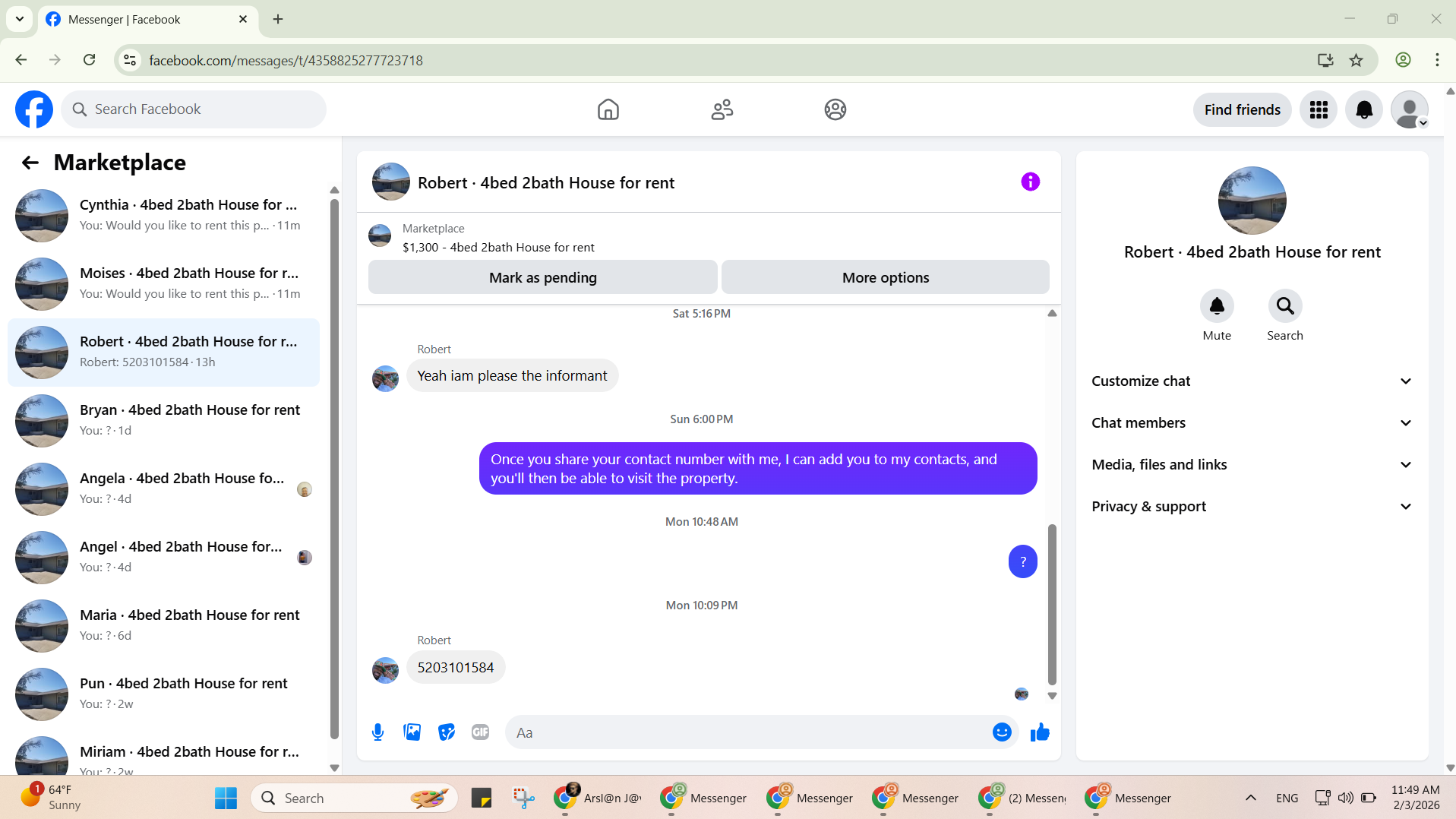This screenshot has width=1456, height=819.
Task: Open the listing photo in right panel
Action: pos(1252,201)
